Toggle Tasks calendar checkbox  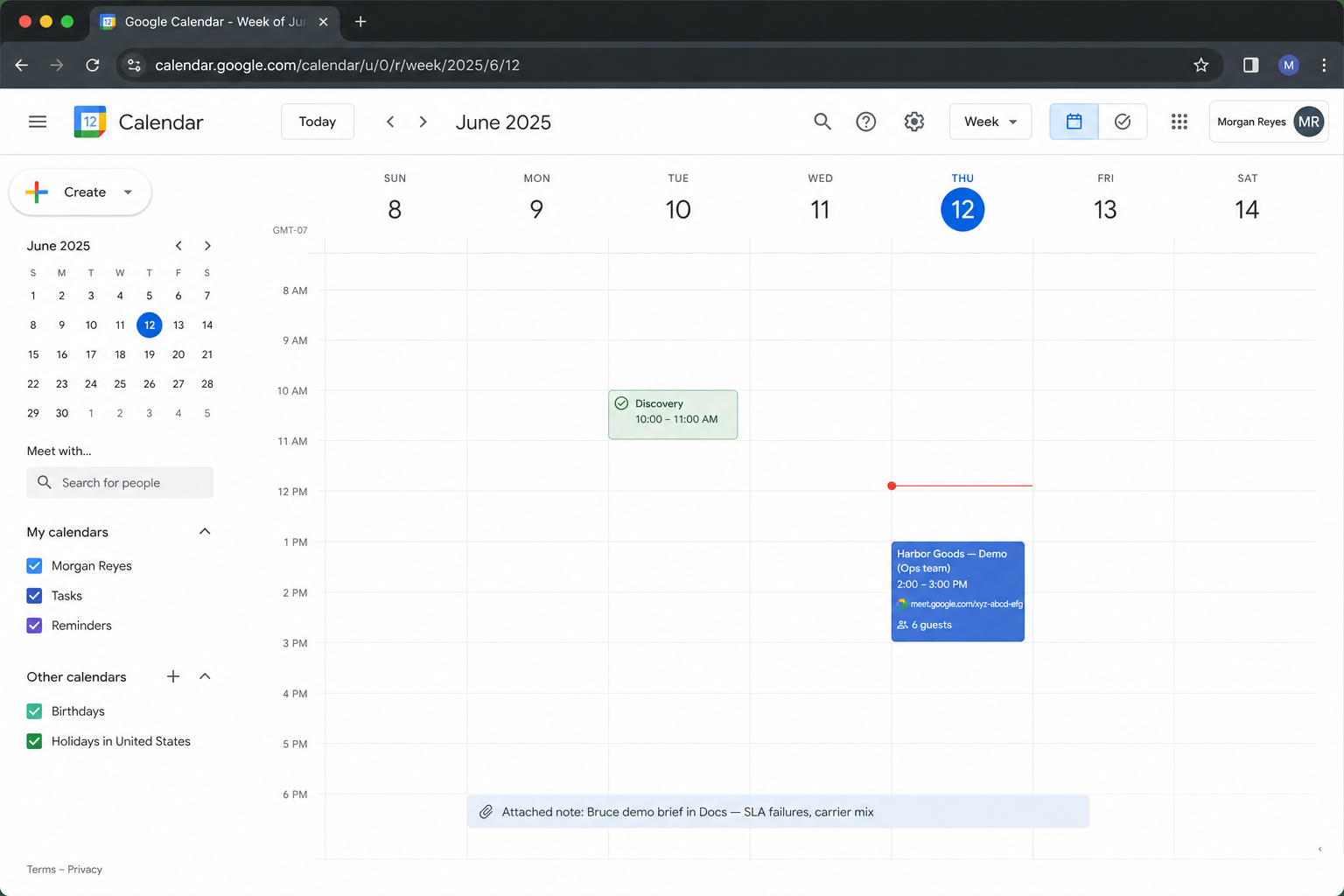(34, 596)
